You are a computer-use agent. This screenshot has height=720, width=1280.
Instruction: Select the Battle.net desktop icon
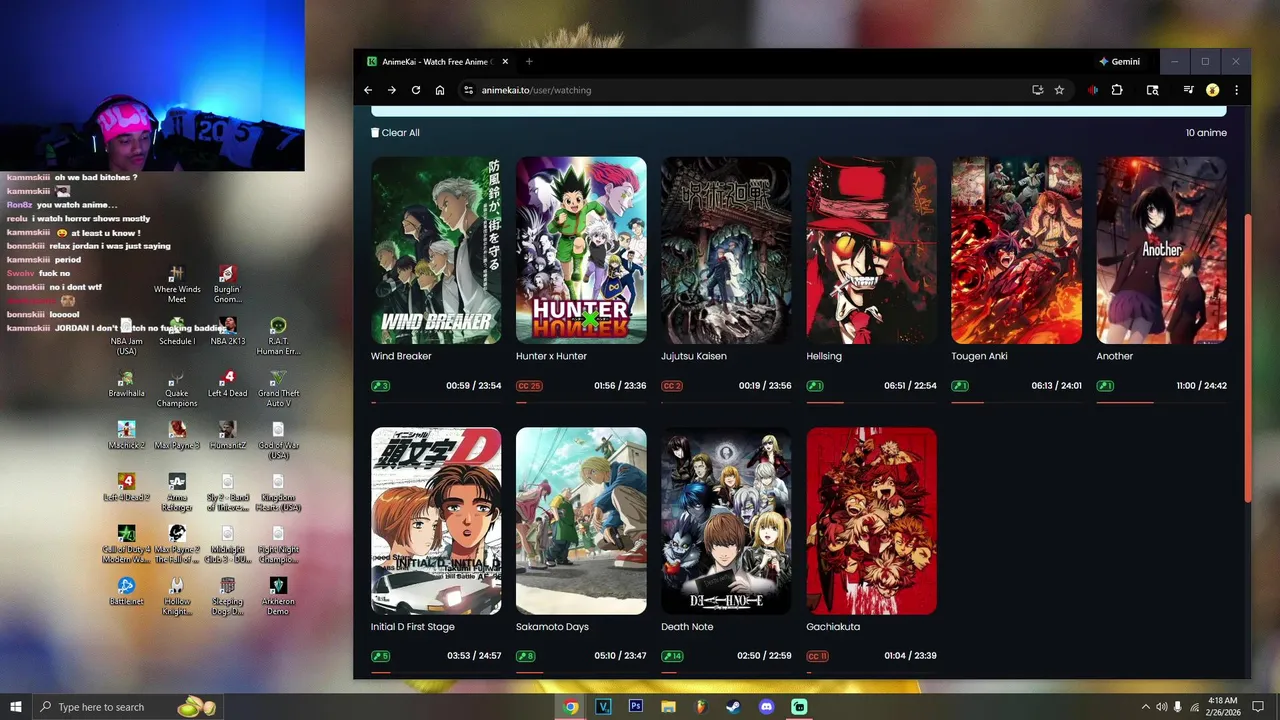click(x=126, y=591)
